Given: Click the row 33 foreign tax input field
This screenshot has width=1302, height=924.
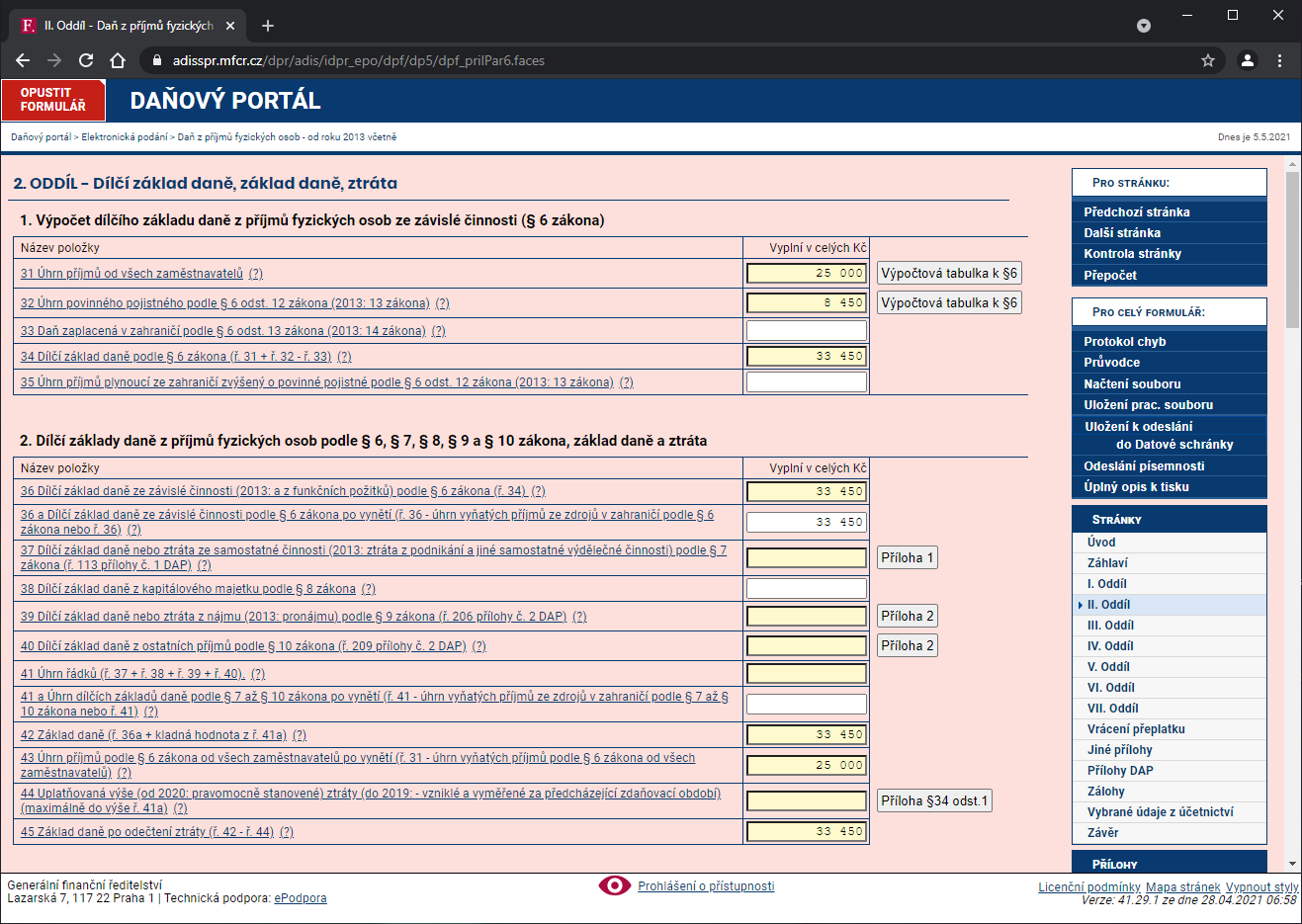Looking at the screenshot, I should pyautogui.click(x=806, y=331).
